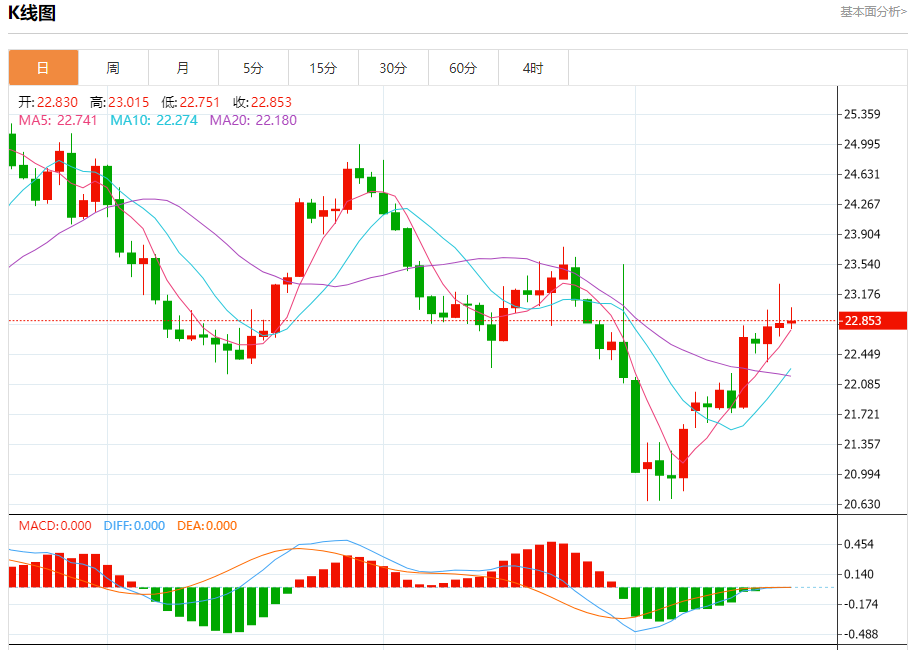Click the MA10 indicator label
This screenshot has width=916, height=650.
[153, 120]
